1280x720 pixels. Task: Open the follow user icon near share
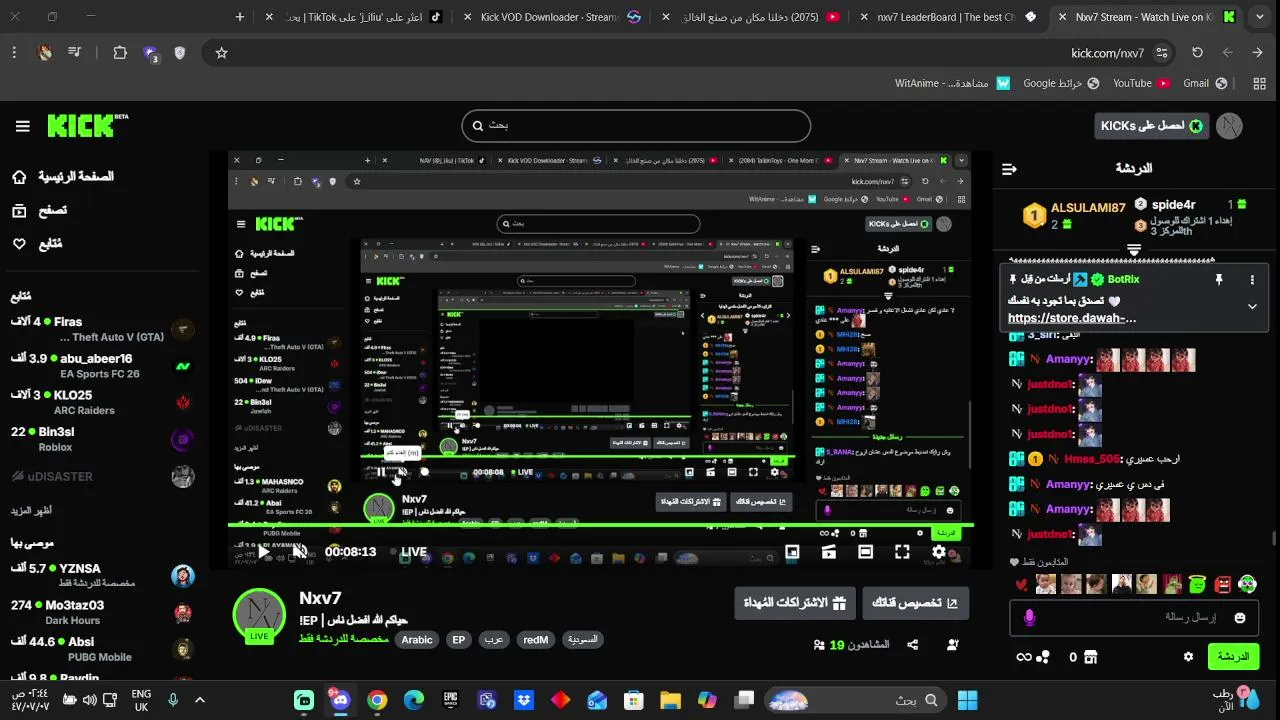tap(952, 645)
